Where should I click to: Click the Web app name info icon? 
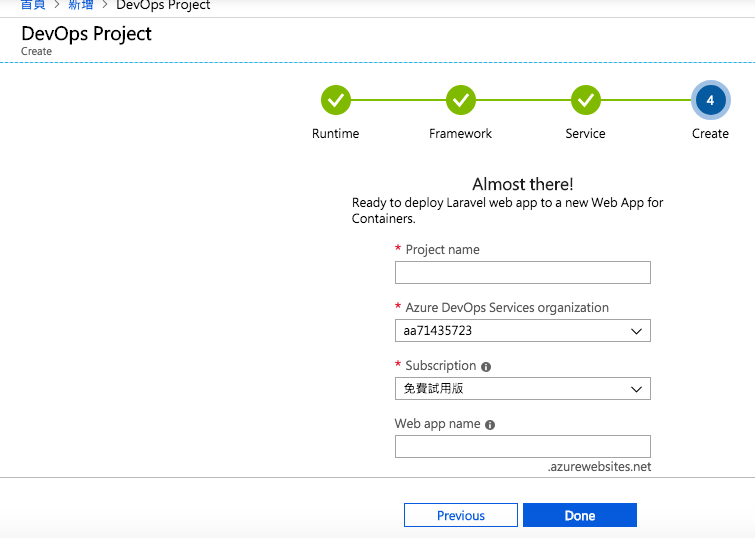(x=490, y=425)
